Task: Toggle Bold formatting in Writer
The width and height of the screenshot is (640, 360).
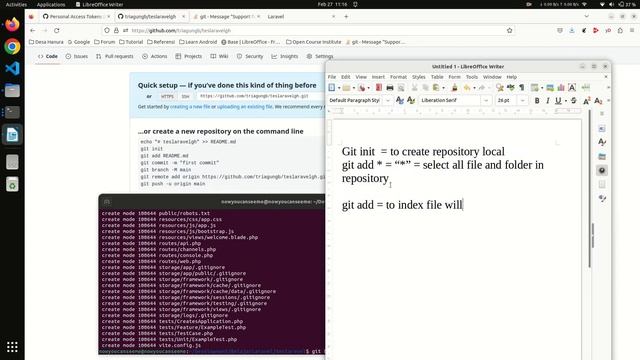Action: click(537, 100)
